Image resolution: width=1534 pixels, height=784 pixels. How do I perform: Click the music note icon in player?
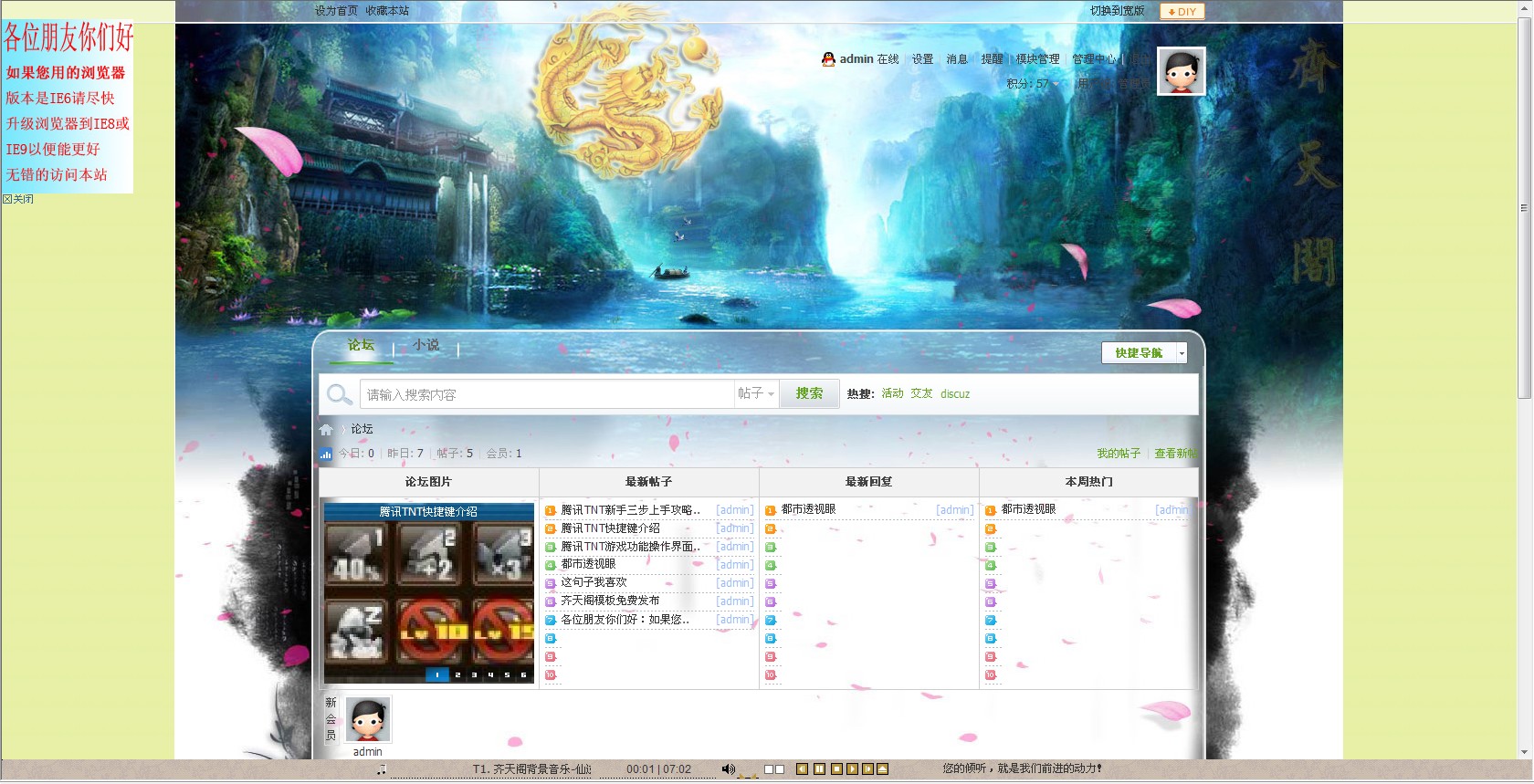click(382, 770)
